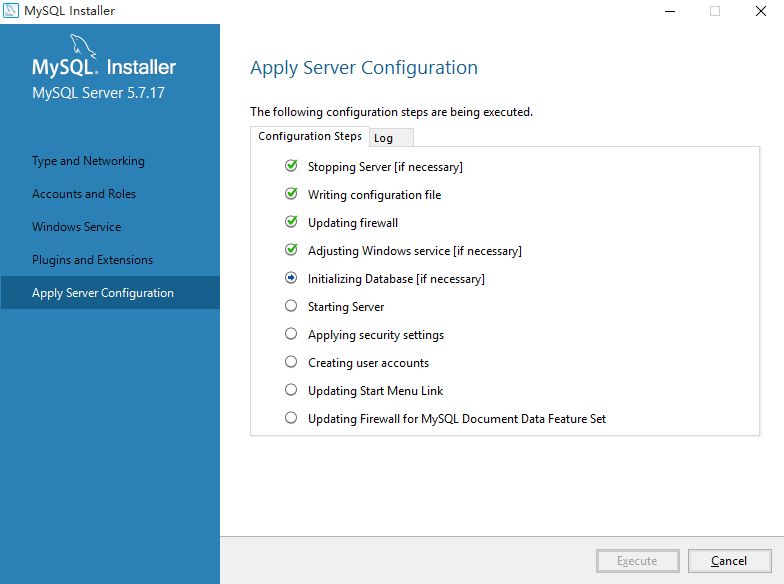Image resolution: width=784 pixels, height=584 pixels.
Task: Select the radio circle beside Starting Server
Action: click(x=291, y=306)
